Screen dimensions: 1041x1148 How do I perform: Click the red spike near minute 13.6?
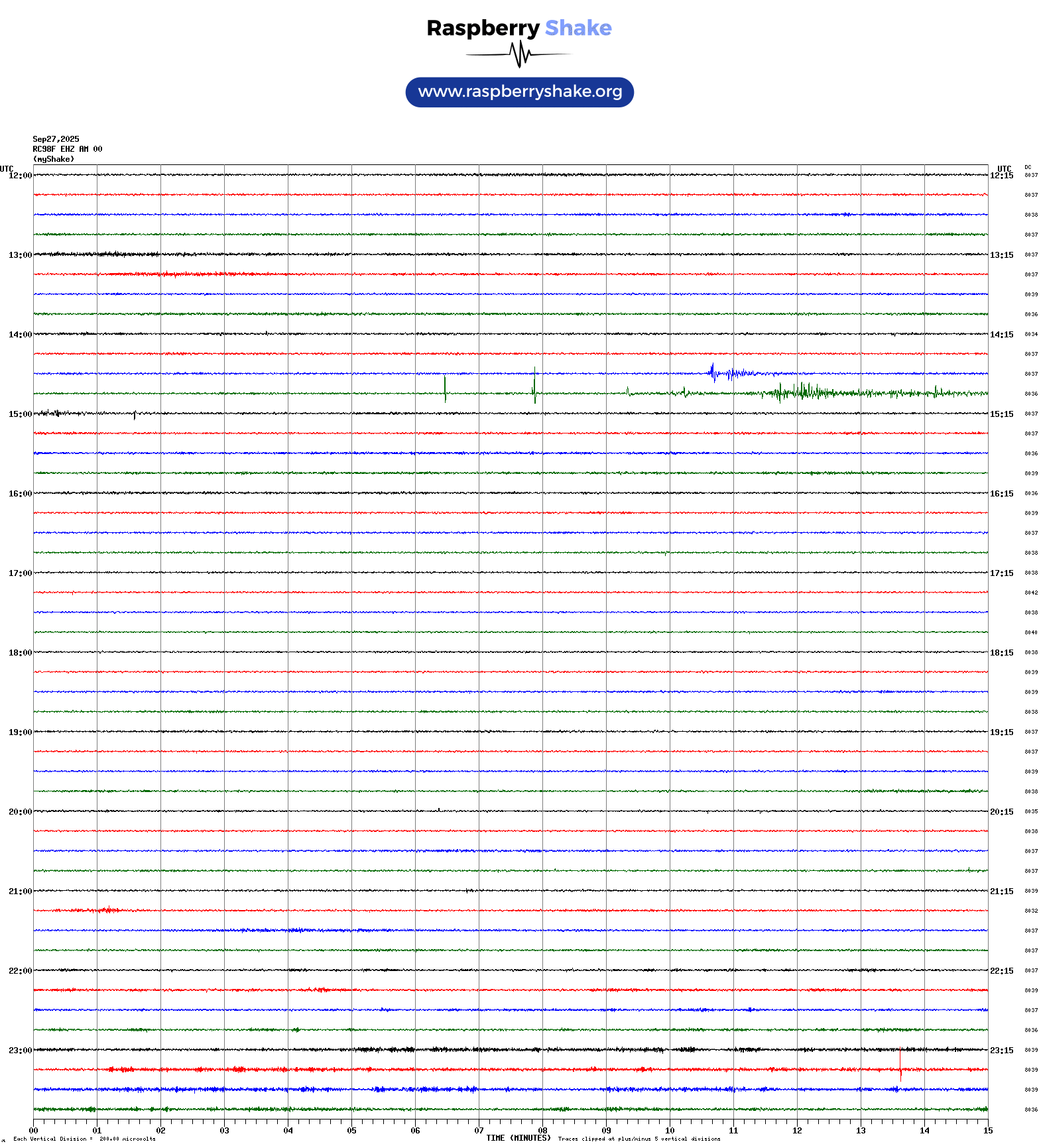[x=900, y=1066]
